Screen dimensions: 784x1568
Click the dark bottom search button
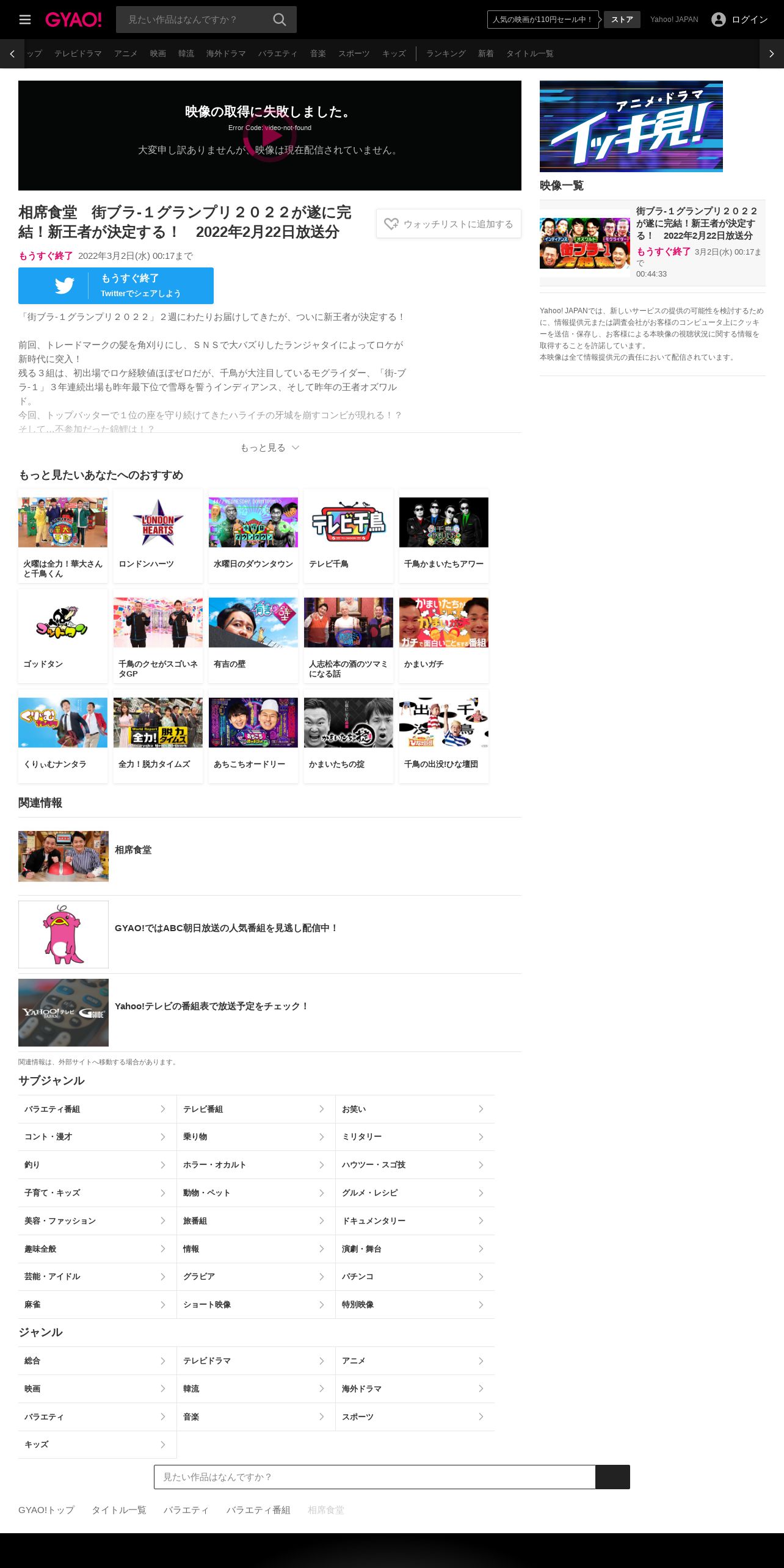(612, 1476)
